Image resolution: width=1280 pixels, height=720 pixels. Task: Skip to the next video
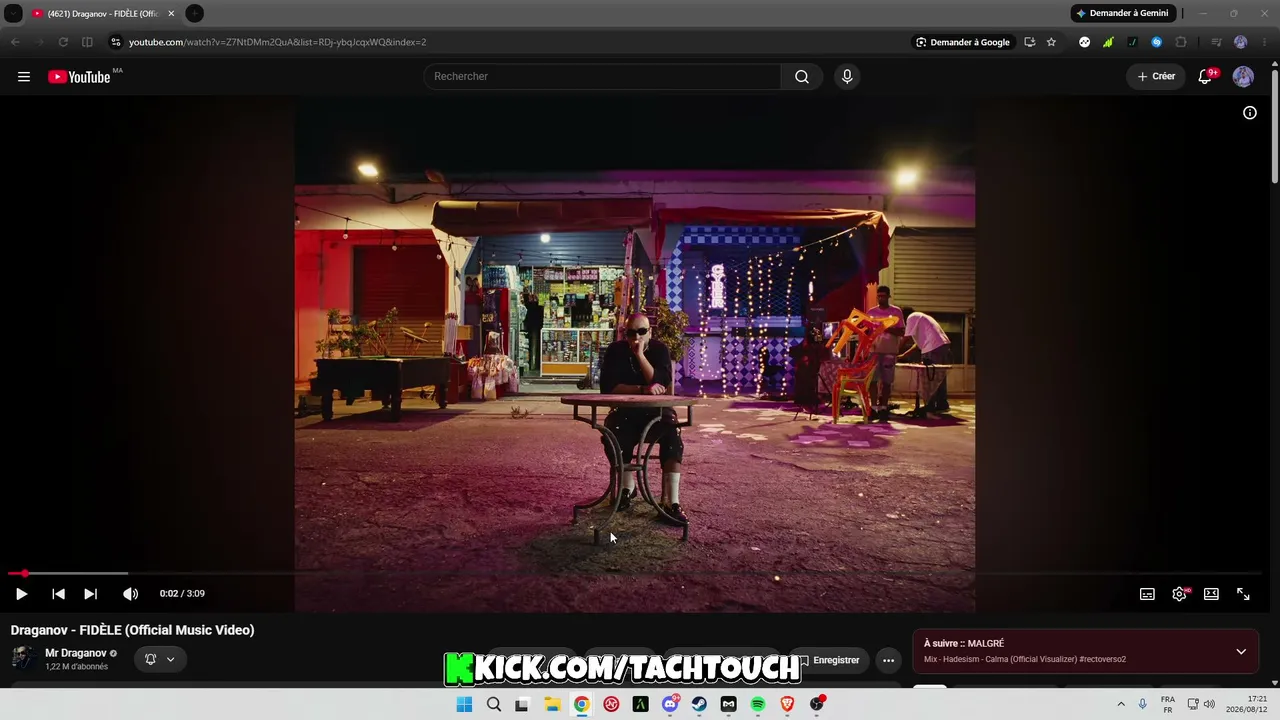coord(90,594)
